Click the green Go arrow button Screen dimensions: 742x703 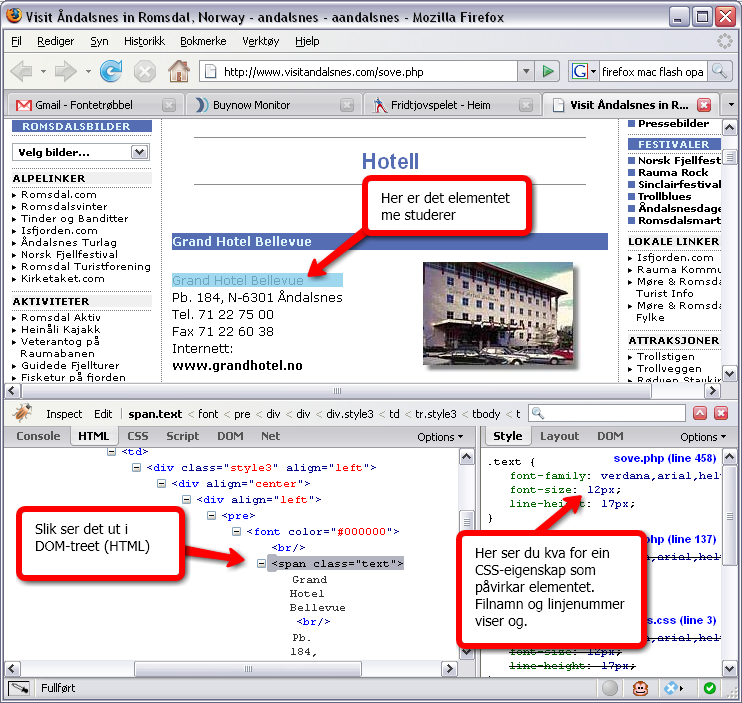coord(548,71)
